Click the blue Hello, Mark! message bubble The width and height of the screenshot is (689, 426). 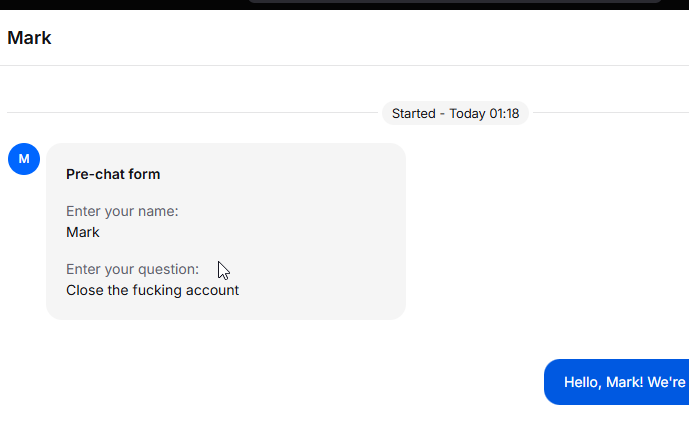[x=616, y=382]
